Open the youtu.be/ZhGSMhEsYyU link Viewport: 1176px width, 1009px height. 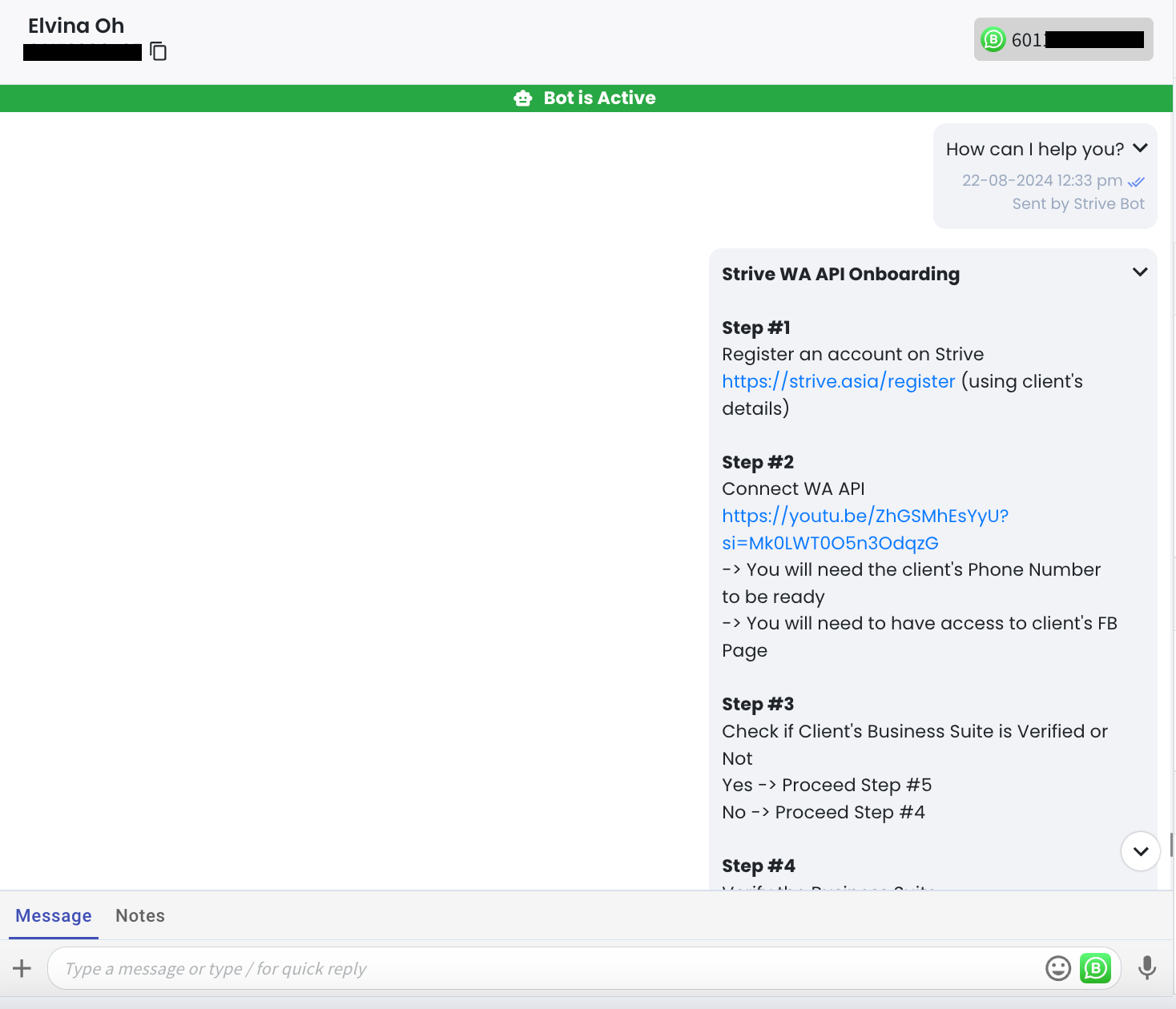click(x=865, y=529)
